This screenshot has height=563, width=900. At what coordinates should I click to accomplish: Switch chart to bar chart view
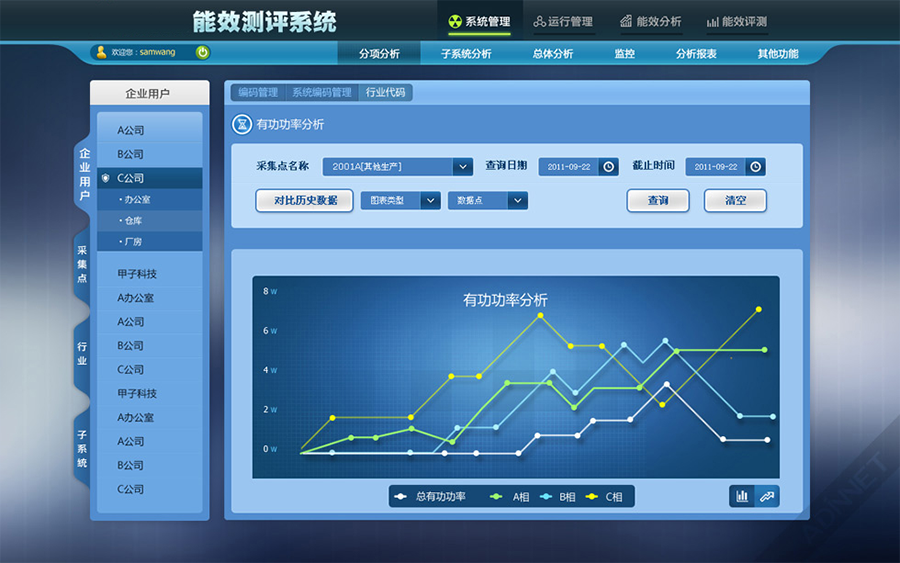click(742, 496)
